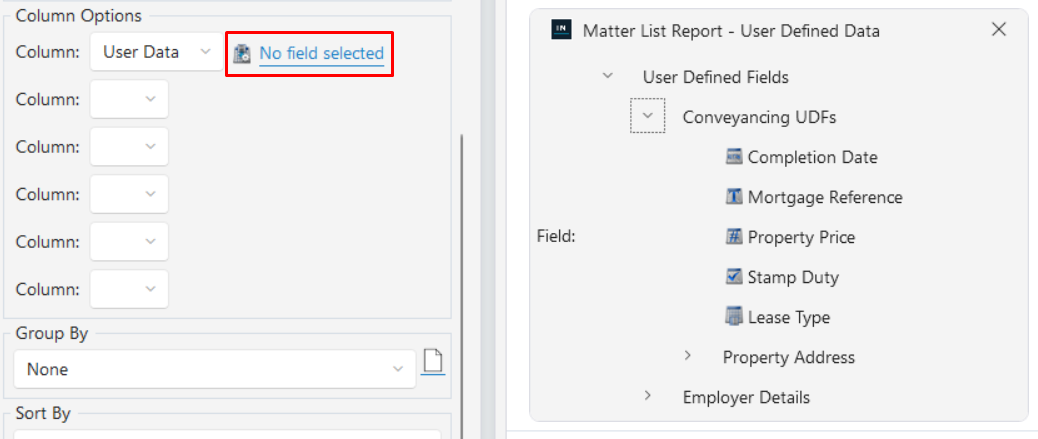Select Mortgage Reference in the field tree
The height and width of the screenshot is (439, 1038).
point(825,197)
